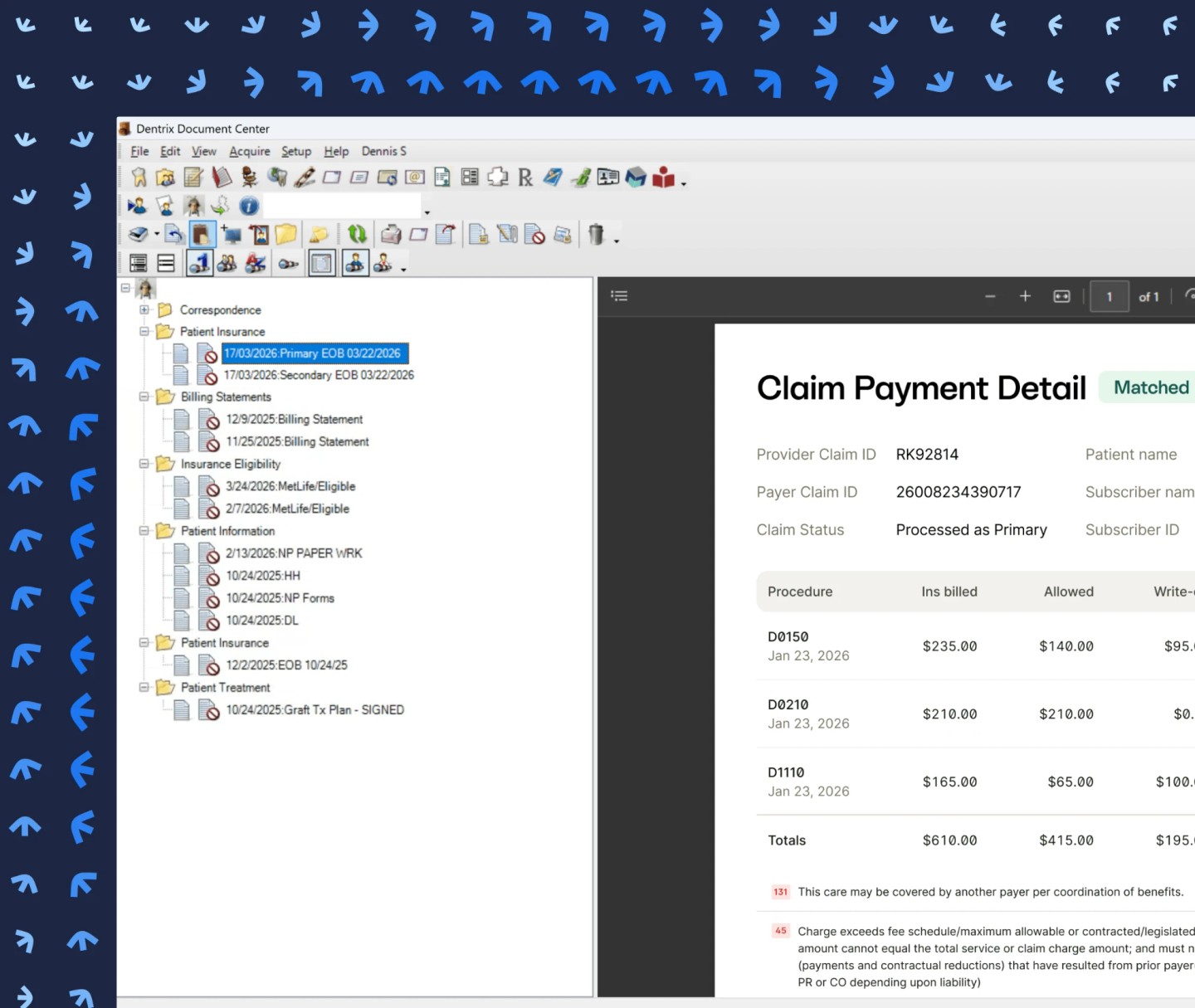Click the PDF zoom out minus
Viewport: 1195px width, 1008px height.
[x=990, y=296]
